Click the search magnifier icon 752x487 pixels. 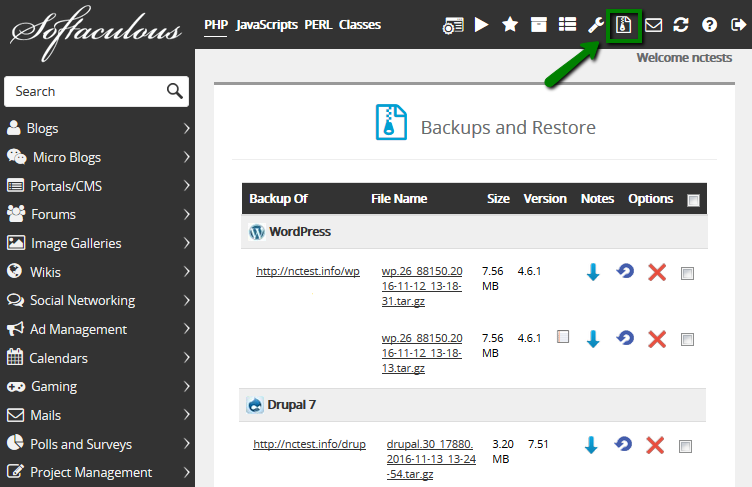(175, 91)
